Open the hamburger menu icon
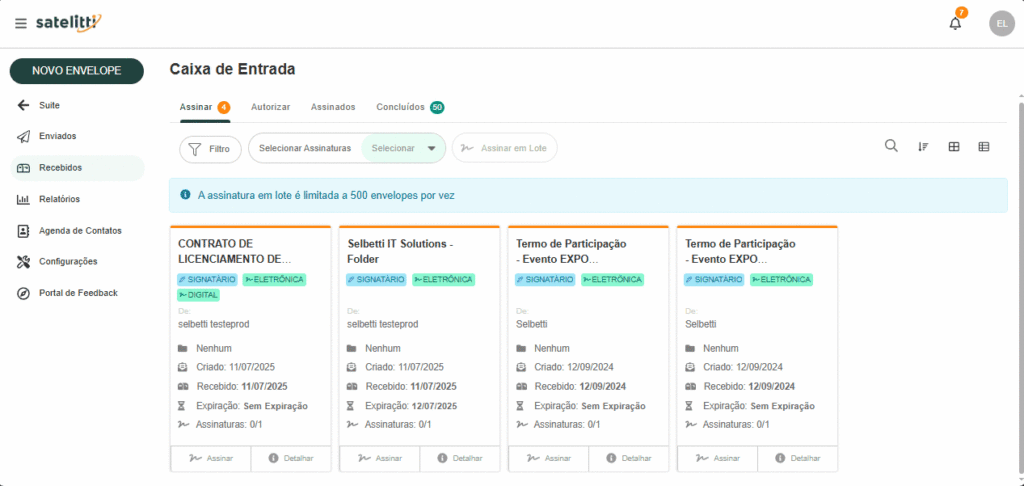Screen dimensions: 1024x486 click(21, 23)
